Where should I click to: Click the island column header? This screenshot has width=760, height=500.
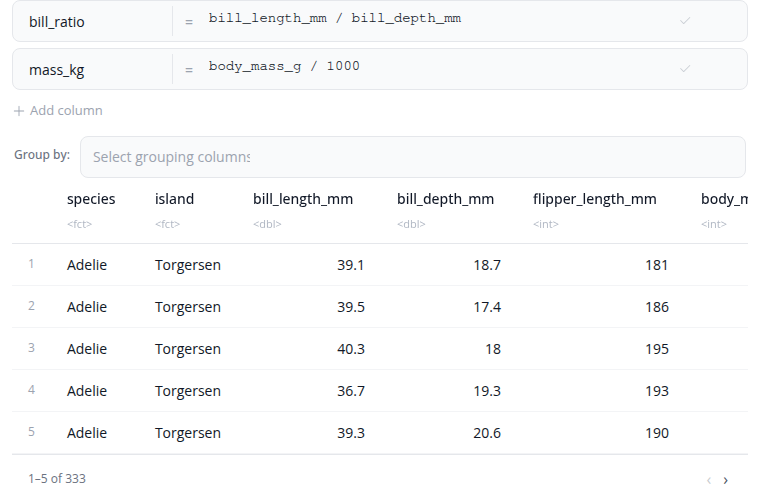coord(174,199)
